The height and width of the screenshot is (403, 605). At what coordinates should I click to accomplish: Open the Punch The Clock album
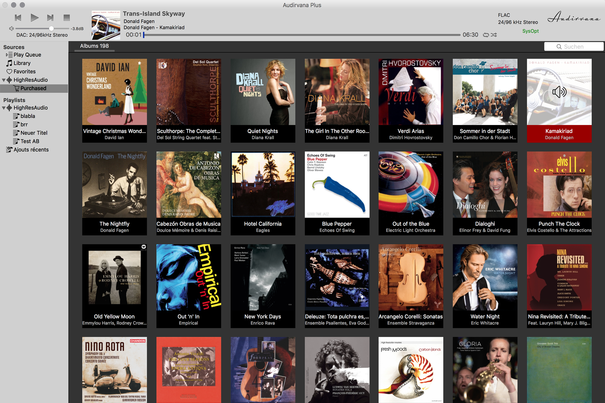pos(559,193)
